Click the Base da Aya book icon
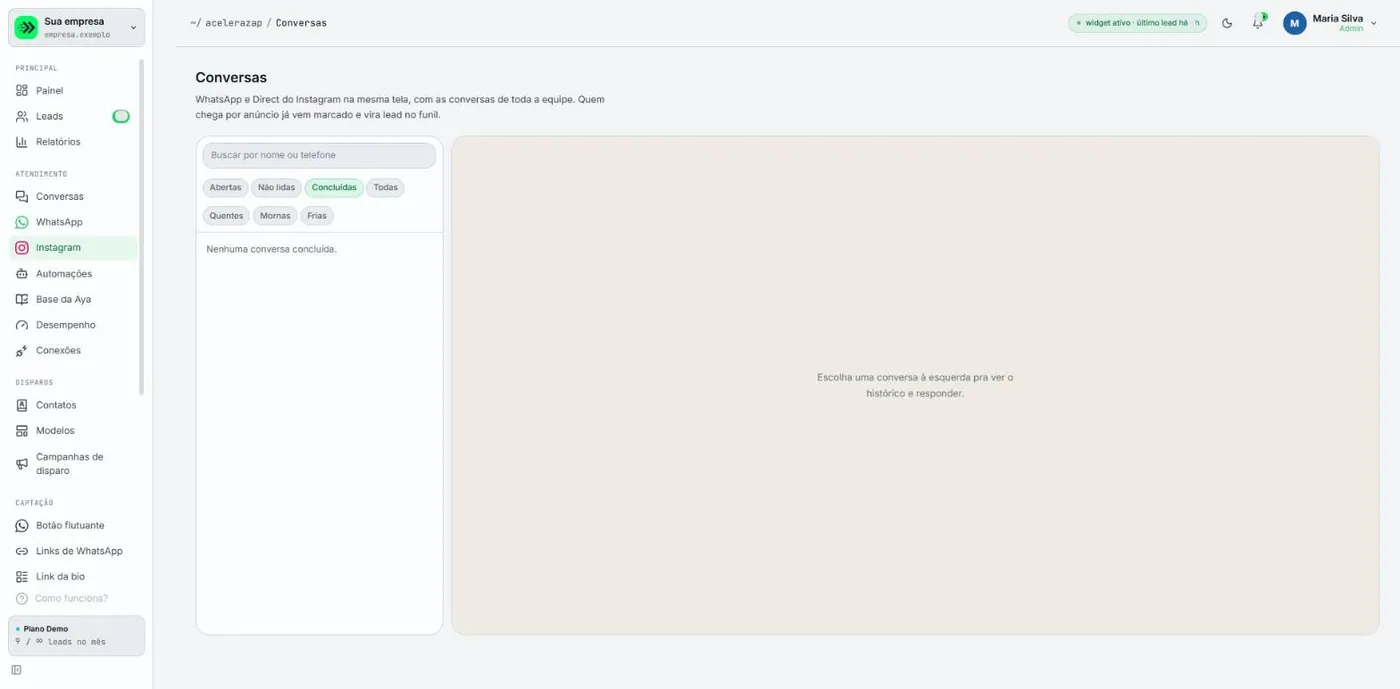Viewport: 1400px width, 689px height. tap(22, 299)
